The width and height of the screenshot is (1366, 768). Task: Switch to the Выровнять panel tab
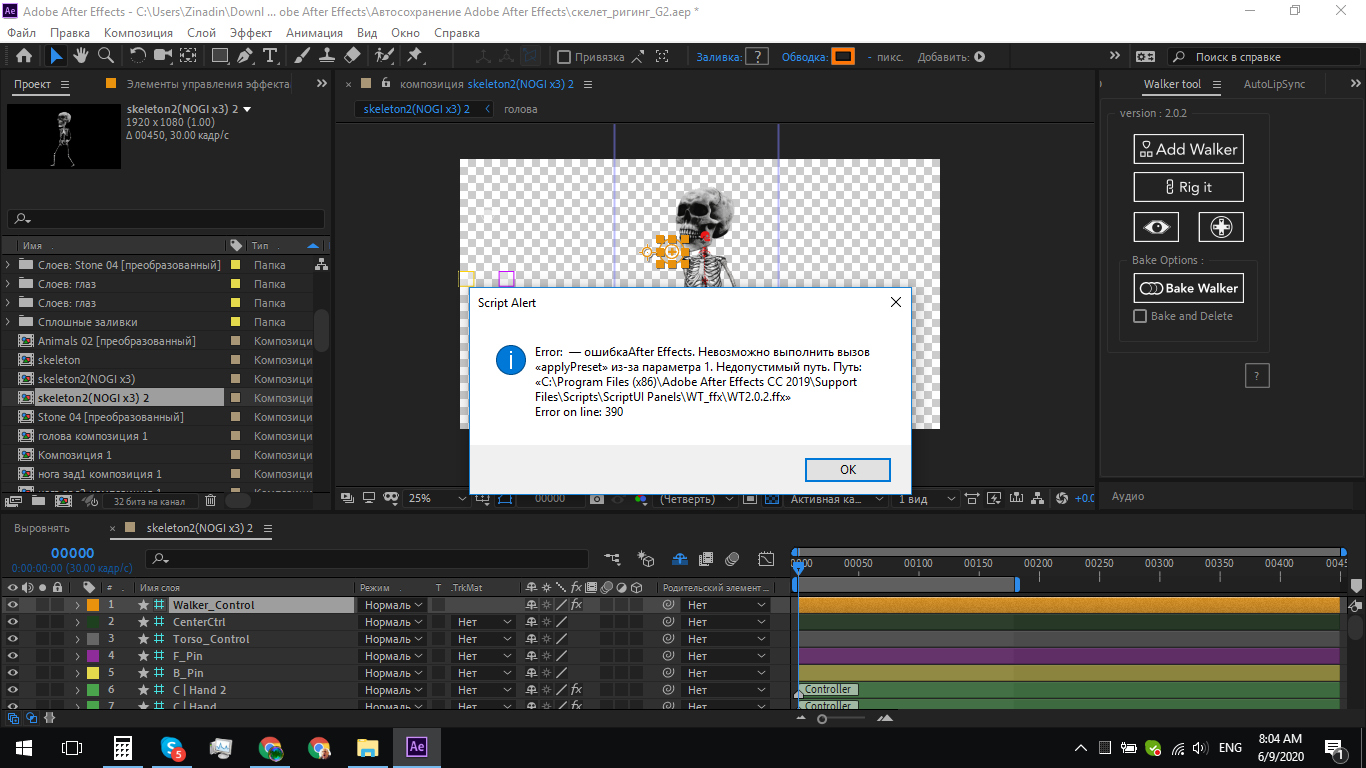point(42,528)
